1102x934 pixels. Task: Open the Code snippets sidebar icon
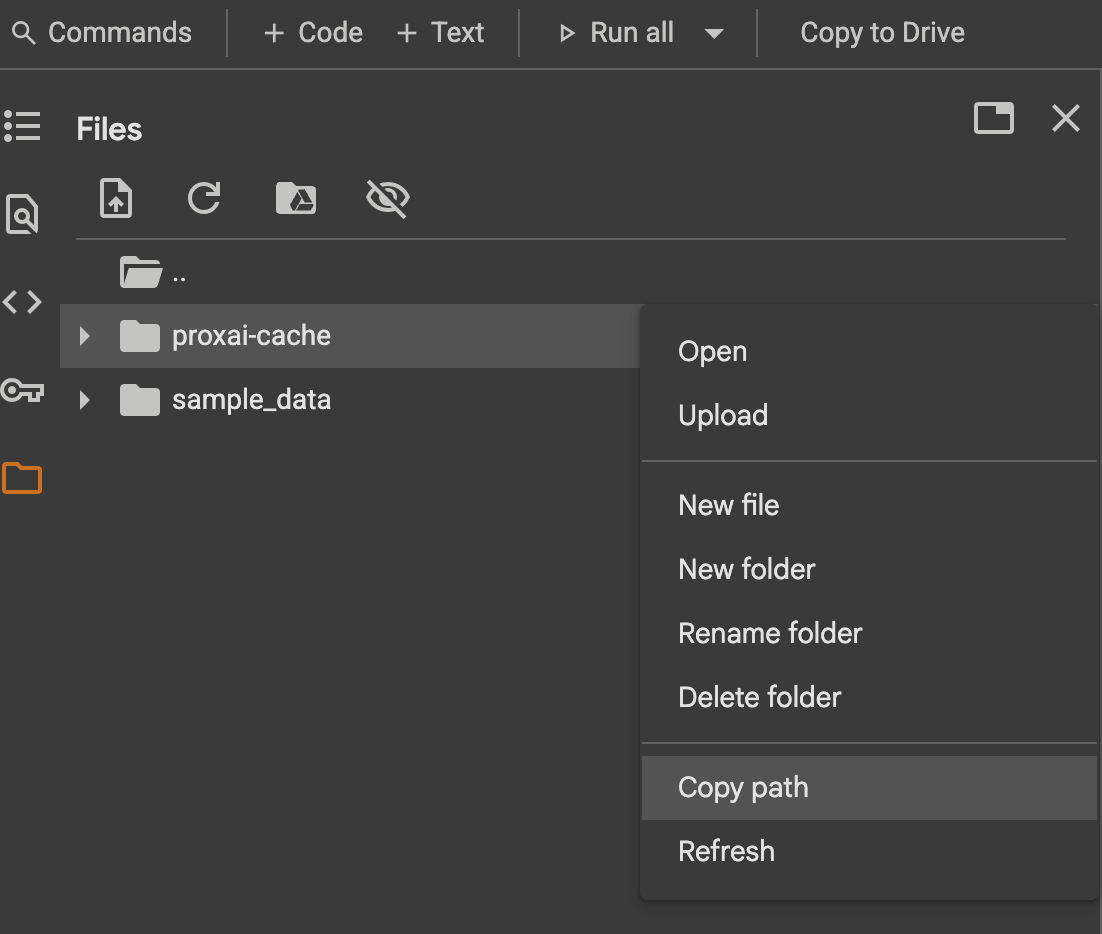pos(22,301)
